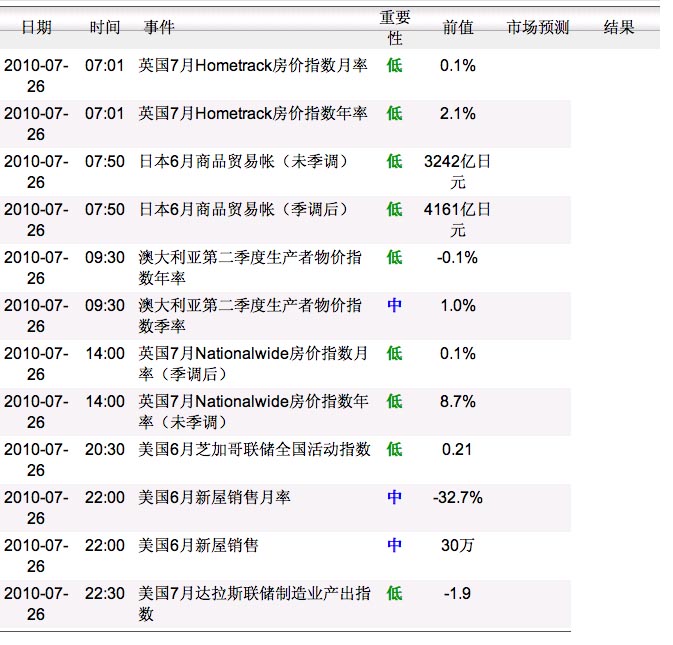Click previous value 3242亿日元
The image size is (673, 645).
[458, 172]
